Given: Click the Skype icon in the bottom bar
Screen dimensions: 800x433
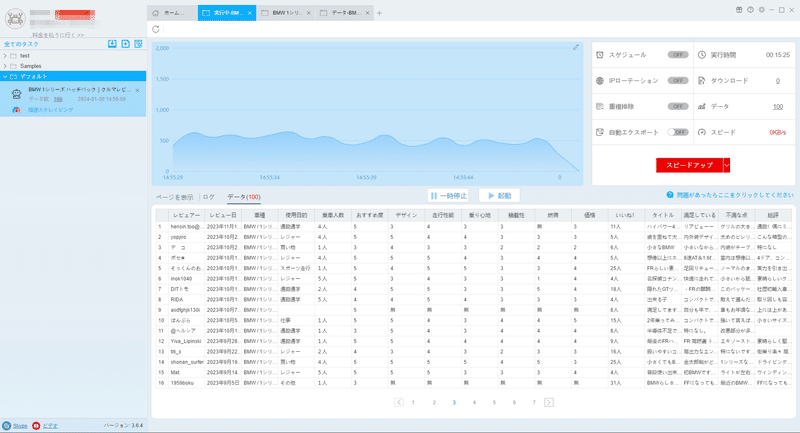Looking at the screenshot, I should pos(7,425).
